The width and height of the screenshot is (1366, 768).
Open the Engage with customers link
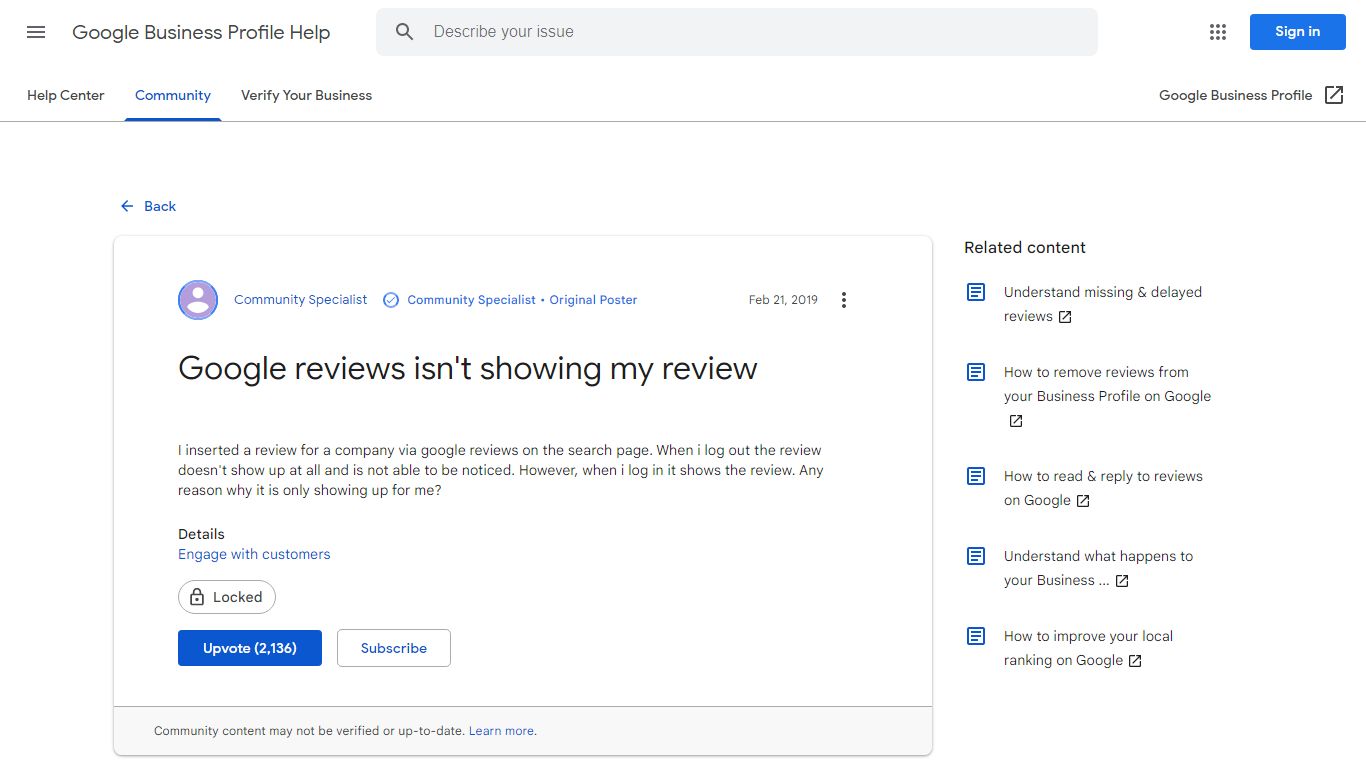click(254, 554)
